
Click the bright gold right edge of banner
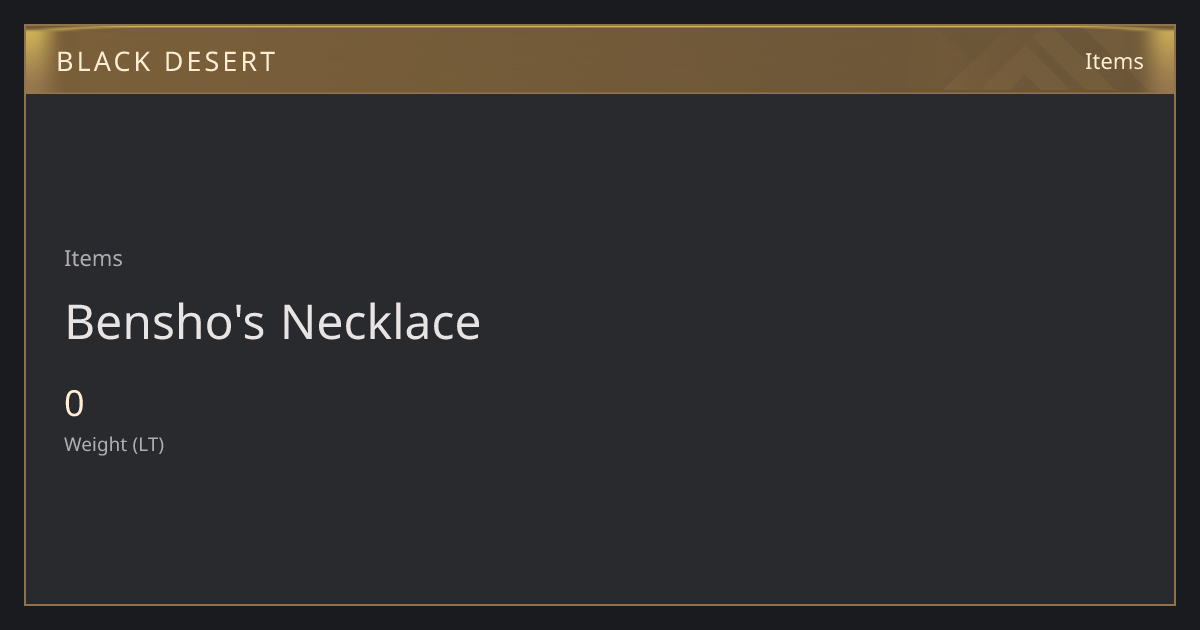point(1165,60)
